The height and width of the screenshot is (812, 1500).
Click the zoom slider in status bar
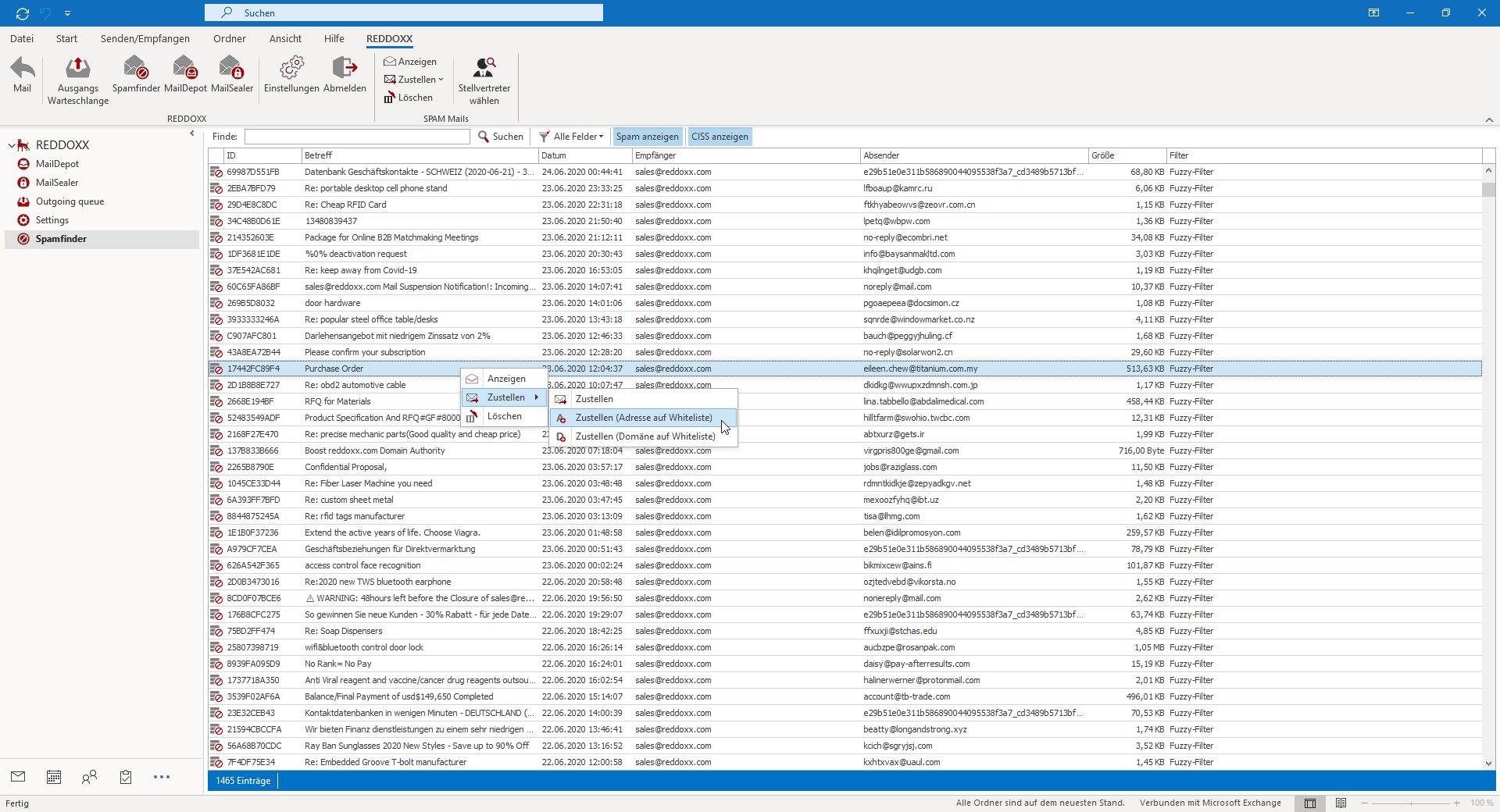click(1411, 803)
